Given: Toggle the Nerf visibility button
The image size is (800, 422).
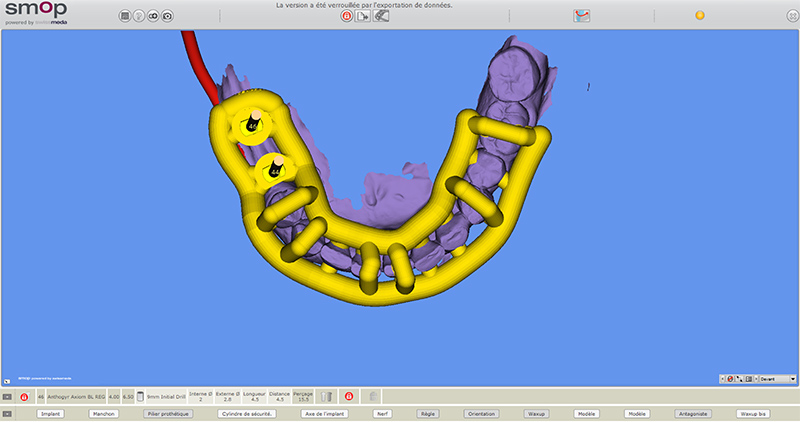Looking at the screenshot, I should click(x=382, y=413).
